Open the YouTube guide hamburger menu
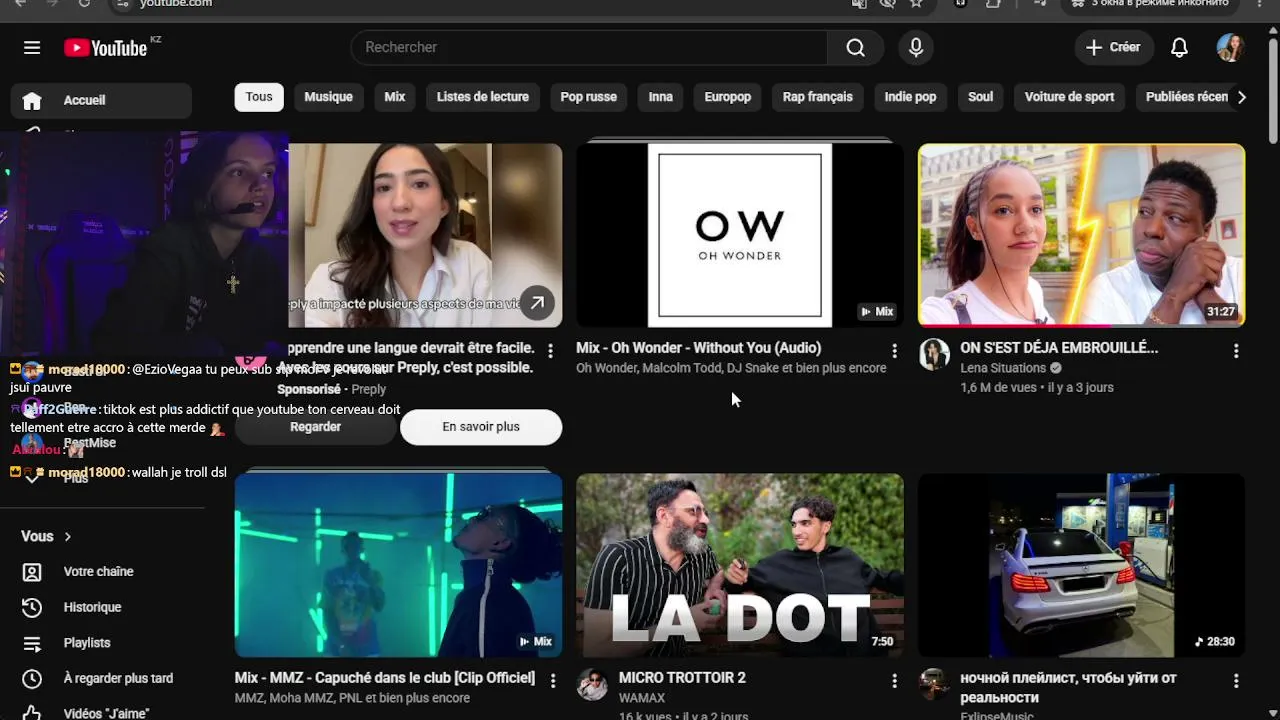The image size is (1280, 720). point(32,47)
